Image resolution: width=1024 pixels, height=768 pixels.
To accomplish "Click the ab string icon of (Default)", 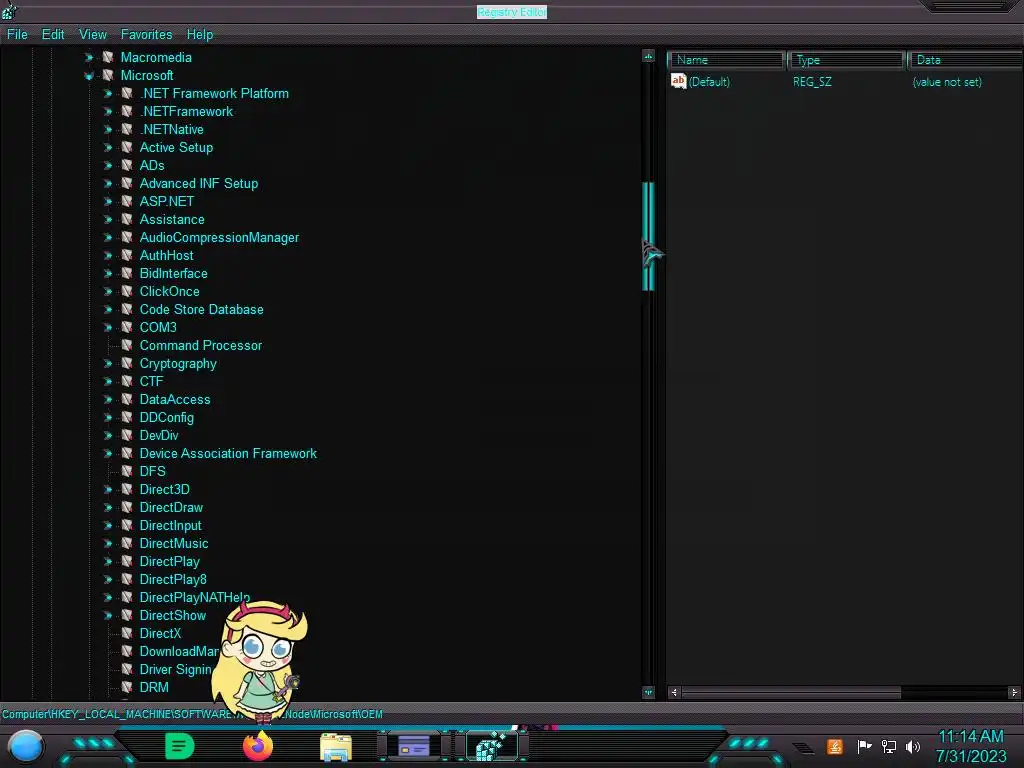I will (x=679, y=81).
